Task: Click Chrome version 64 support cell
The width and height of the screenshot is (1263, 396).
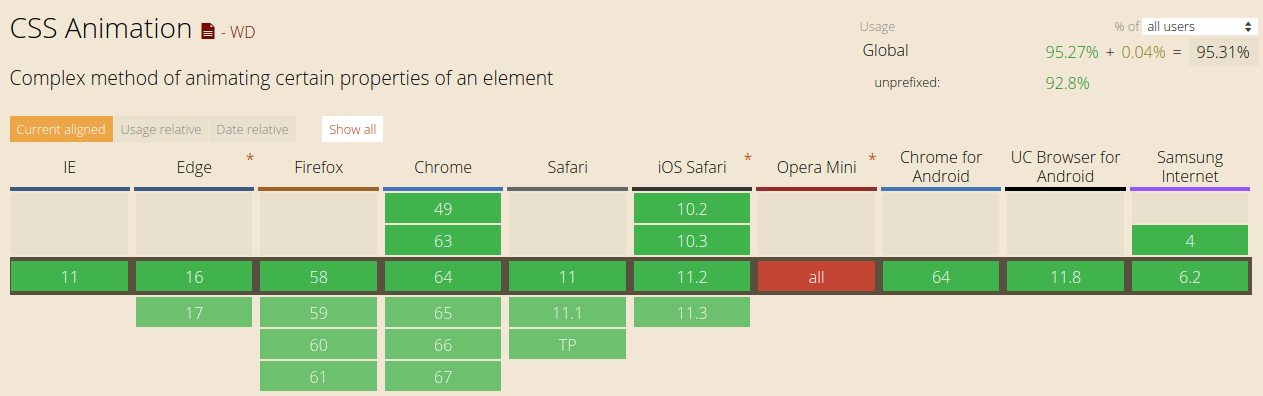Action: [443, 277]
